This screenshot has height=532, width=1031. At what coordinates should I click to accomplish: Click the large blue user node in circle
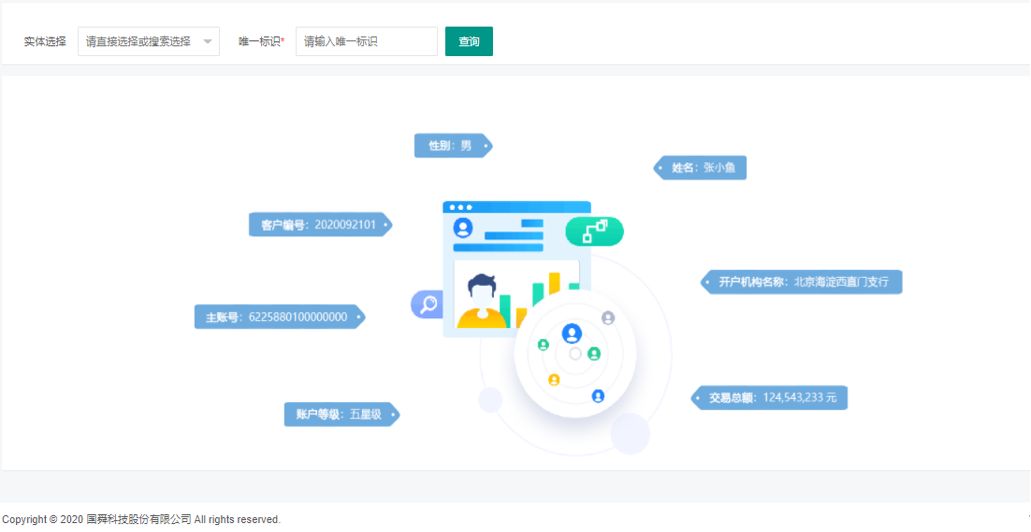[x=571, y=333]
